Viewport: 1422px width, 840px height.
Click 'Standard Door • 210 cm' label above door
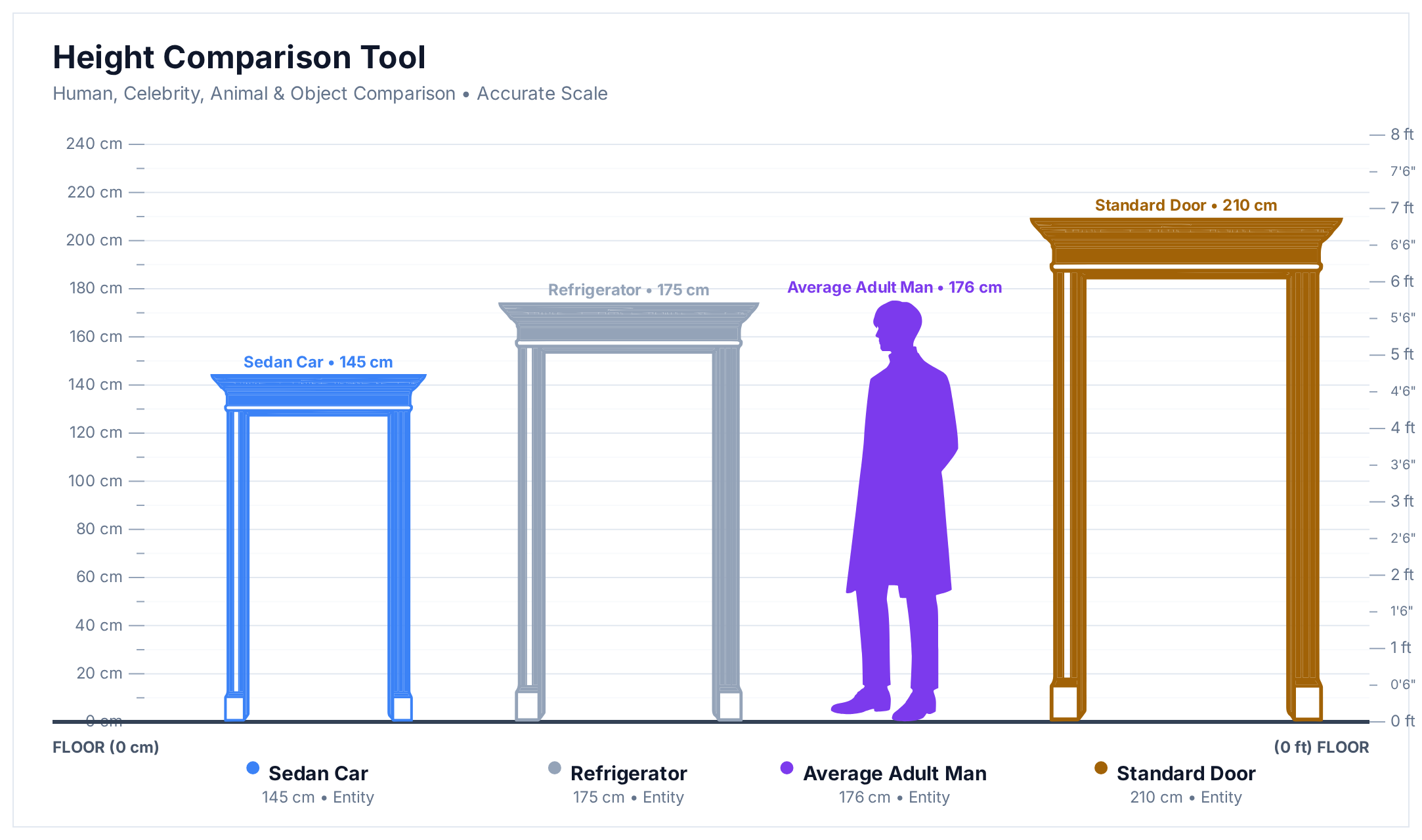click(1186, 205)
